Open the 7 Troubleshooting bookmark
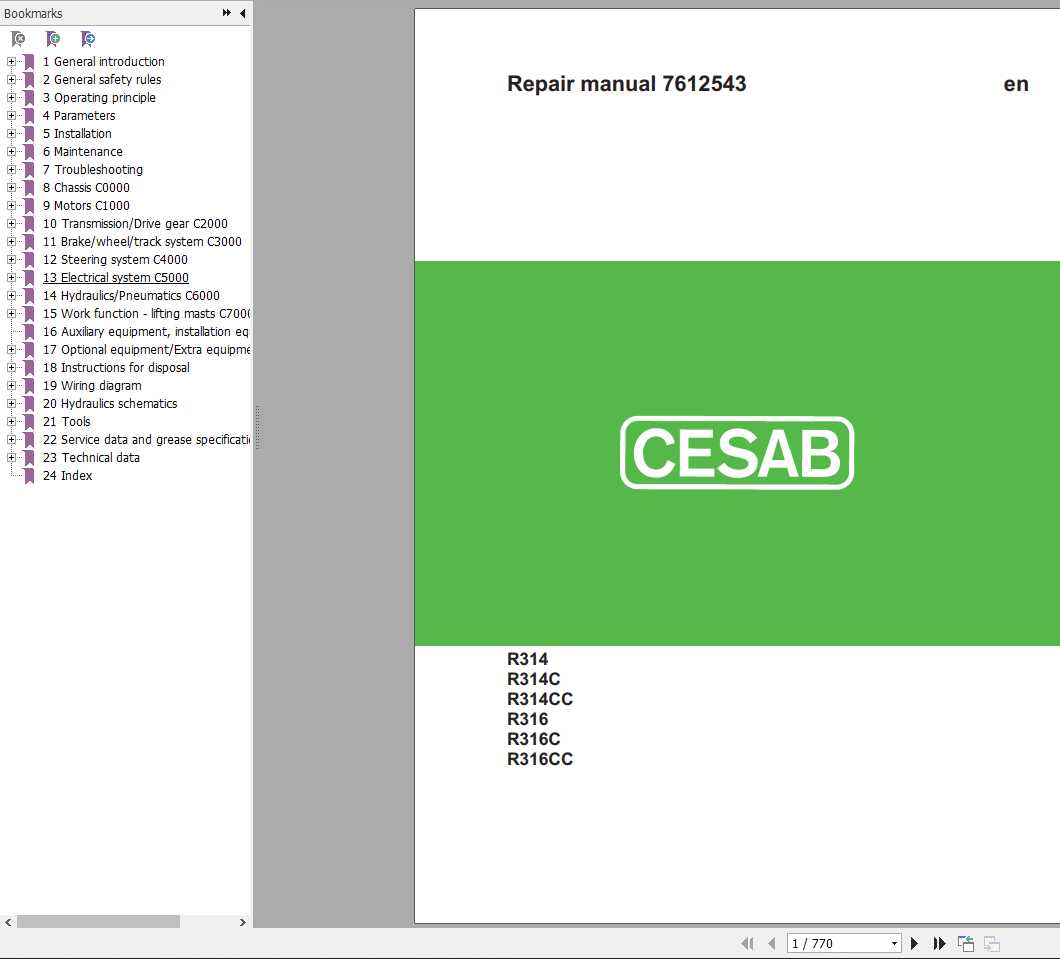The height and width of the screenshot is (959, 1060). coord(93,170)
